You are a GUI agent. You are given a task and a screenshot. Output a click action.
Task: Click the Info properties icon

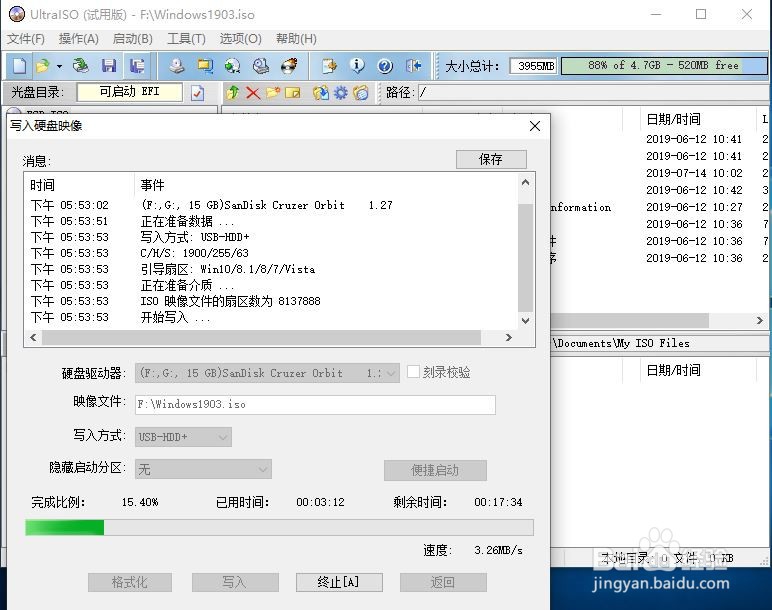[x=357, y=65]
